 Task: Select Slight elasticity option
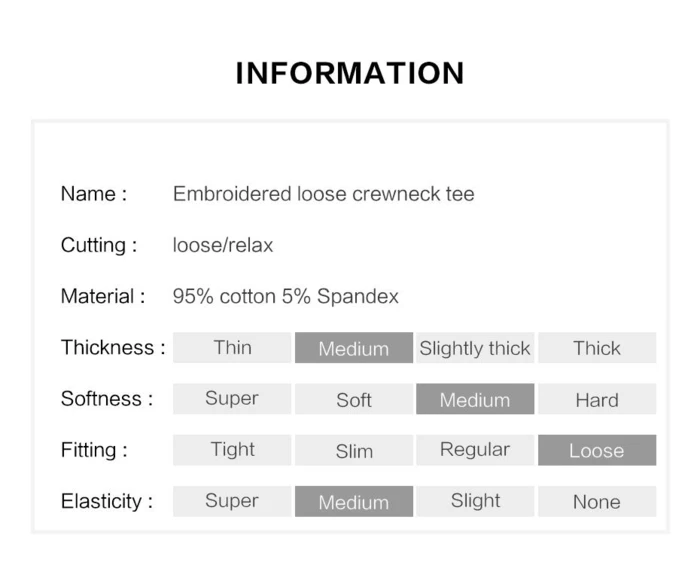point(475,501)
